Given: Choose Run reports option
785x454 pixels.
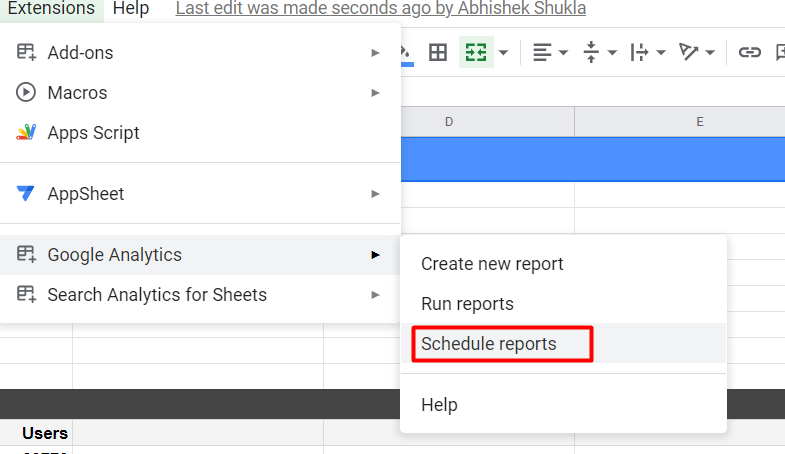Looking at the screenshot, I should (x=563, y=304).
